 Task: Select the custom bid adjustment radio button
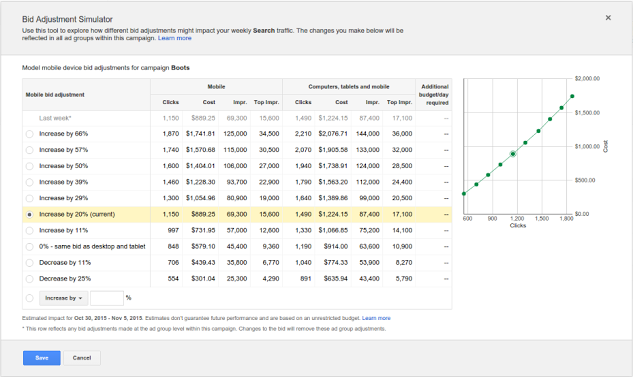(x=29, y=298)
